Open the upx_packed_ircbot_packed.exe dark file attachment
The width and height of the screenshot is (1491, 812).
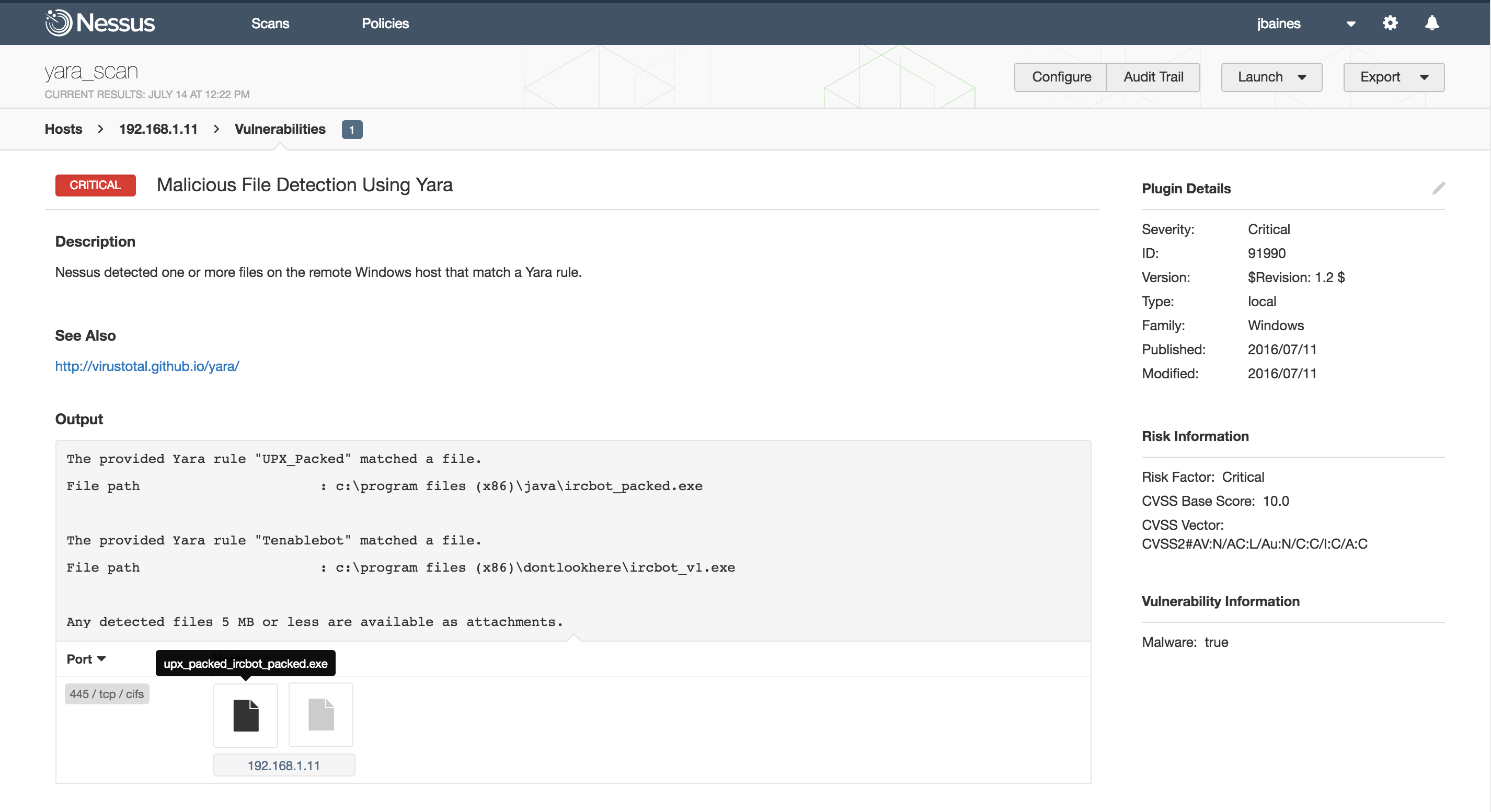pos(245,715)
